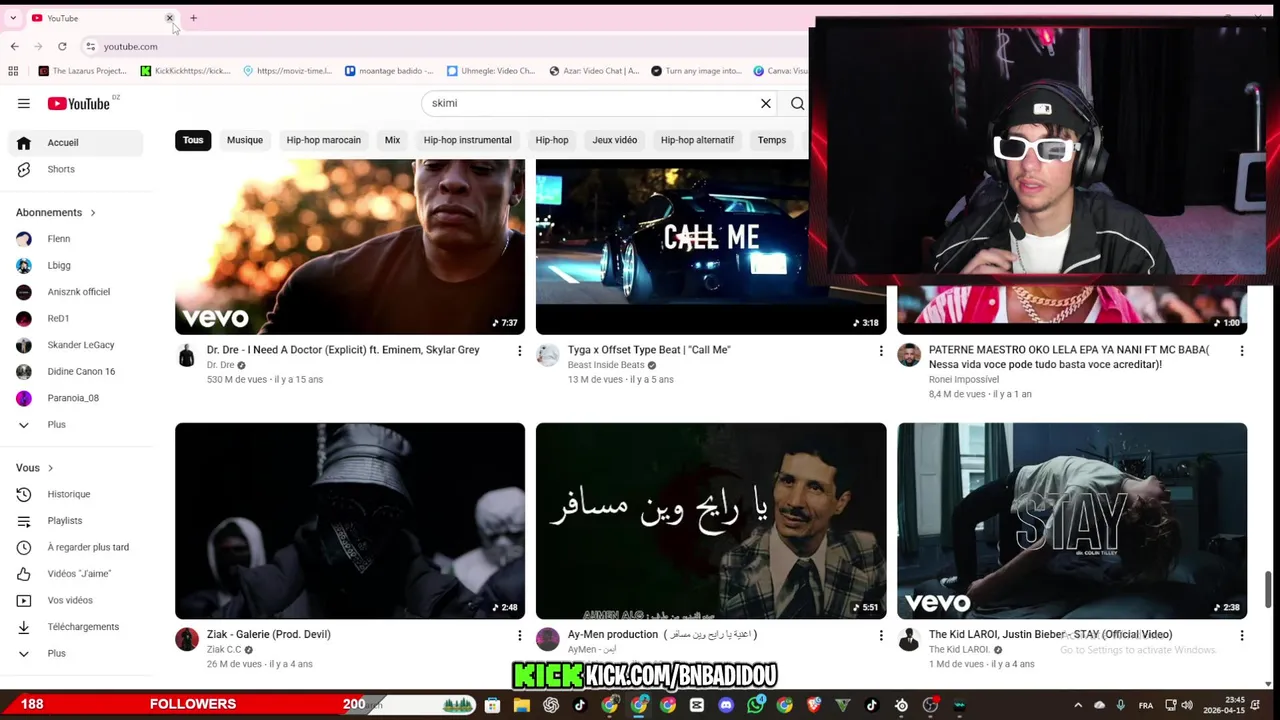
Task: Expand the Vous section chevron
Action: tap(50, 468)
